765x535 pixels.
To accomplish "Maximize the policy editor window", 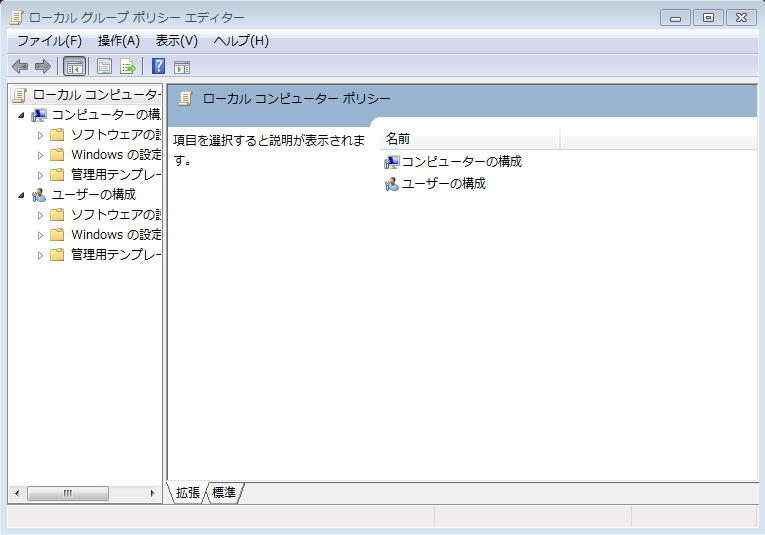I will (708, 18).
